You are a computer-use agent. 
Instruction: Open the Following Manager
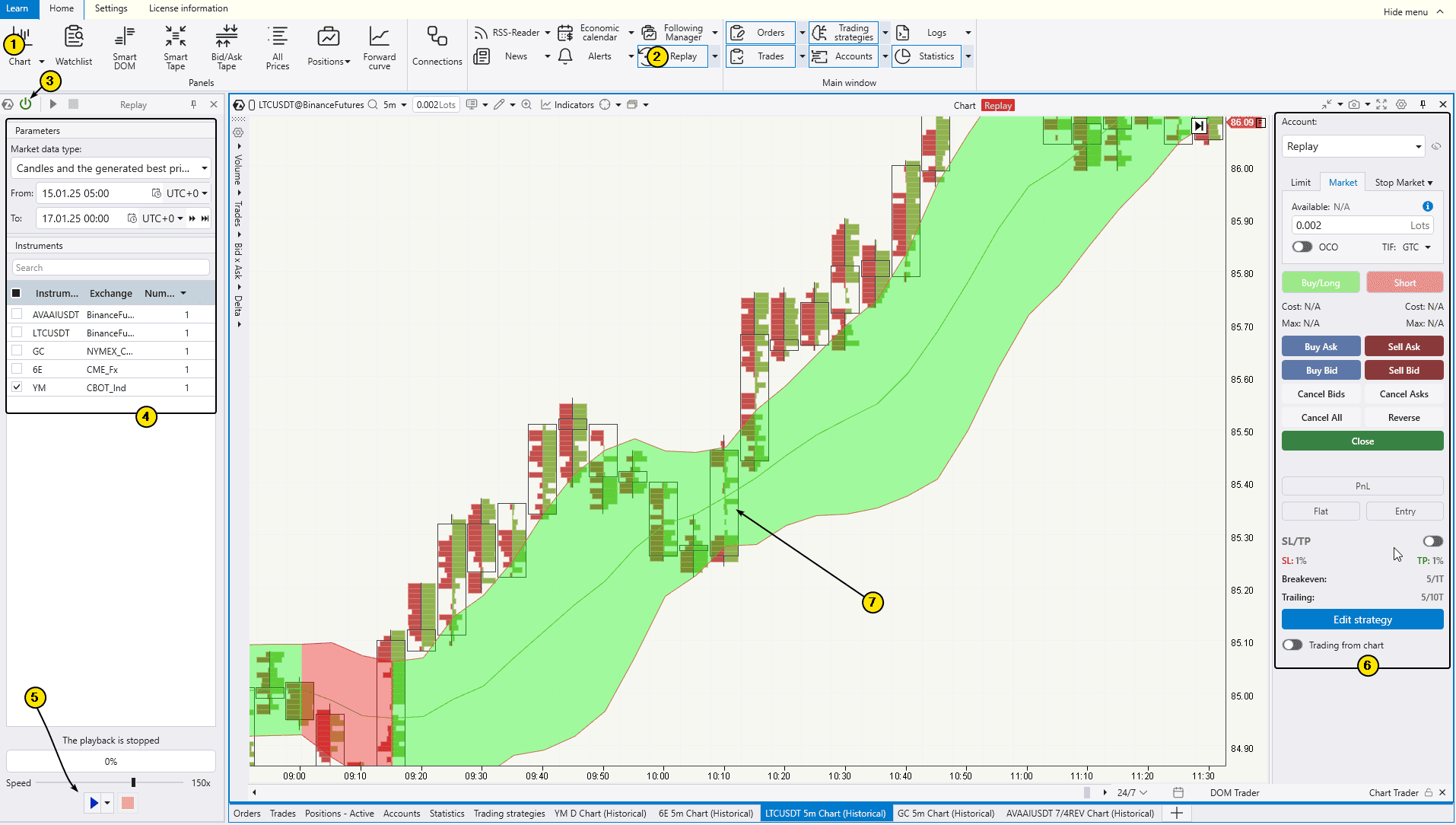coord(674,33)
